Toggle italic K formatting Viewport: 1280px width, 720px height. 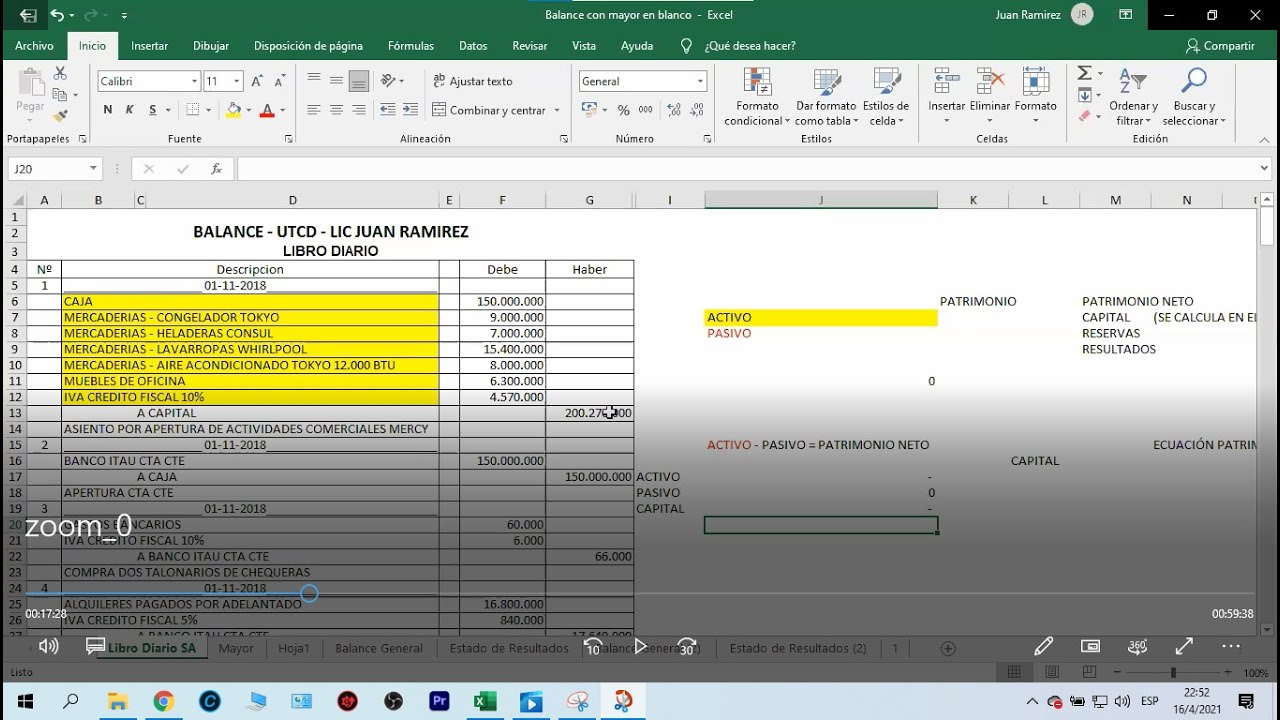[130, 110]
